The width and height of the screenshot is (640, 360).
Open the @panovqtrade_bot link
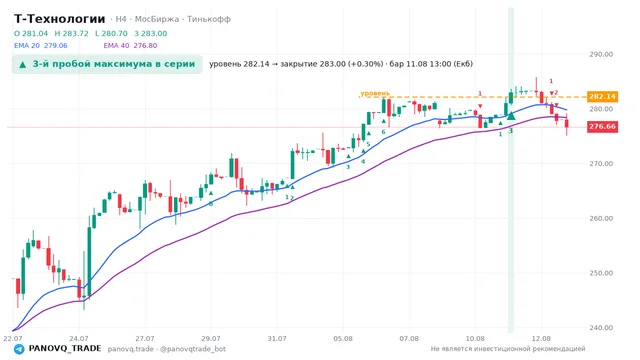[193, 349]
